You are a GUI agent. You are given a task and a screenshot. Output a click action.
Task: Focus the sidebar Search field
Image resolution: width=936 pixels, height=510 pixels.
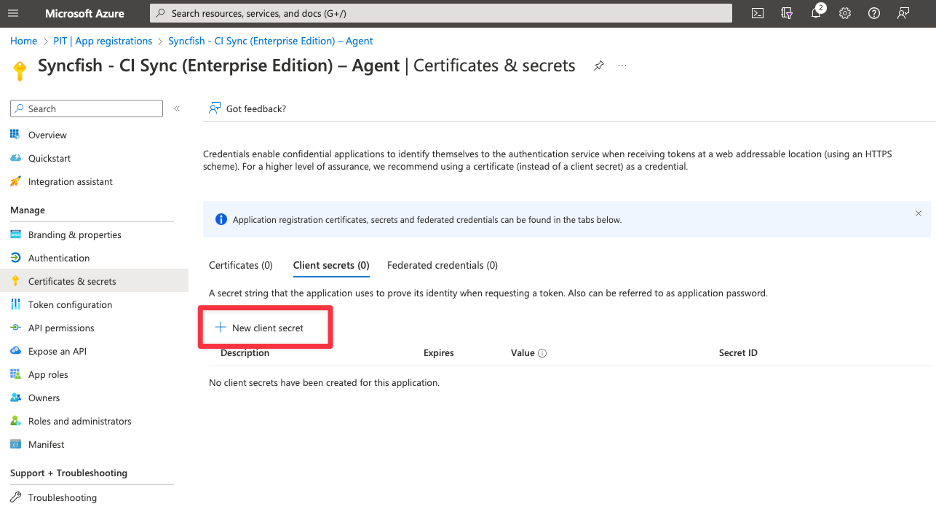(x=87, y=109)
